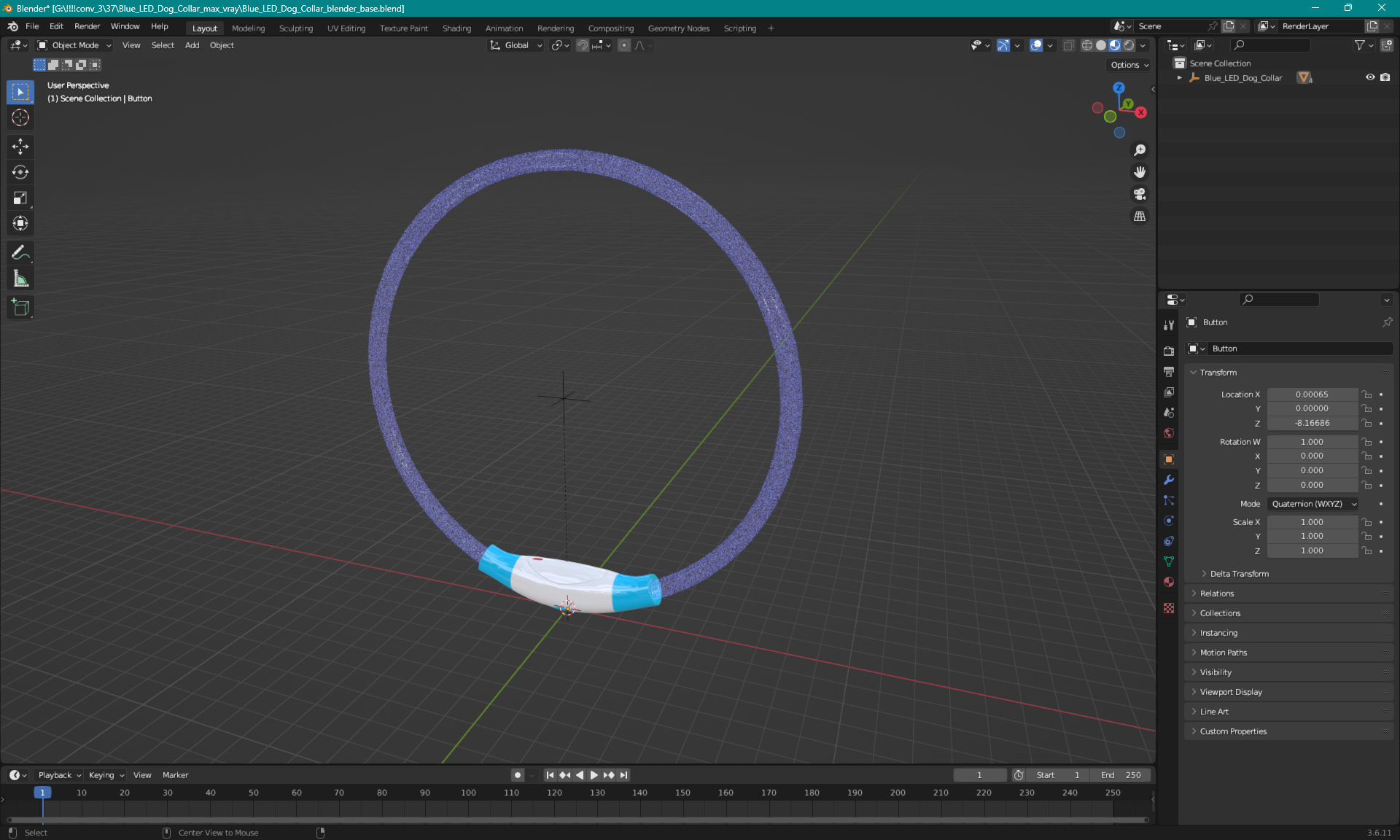Image resolution: width=1400 pixels, height=840 pixels.
Task: Select the Add Cube tool
Action: pos(20,307)
